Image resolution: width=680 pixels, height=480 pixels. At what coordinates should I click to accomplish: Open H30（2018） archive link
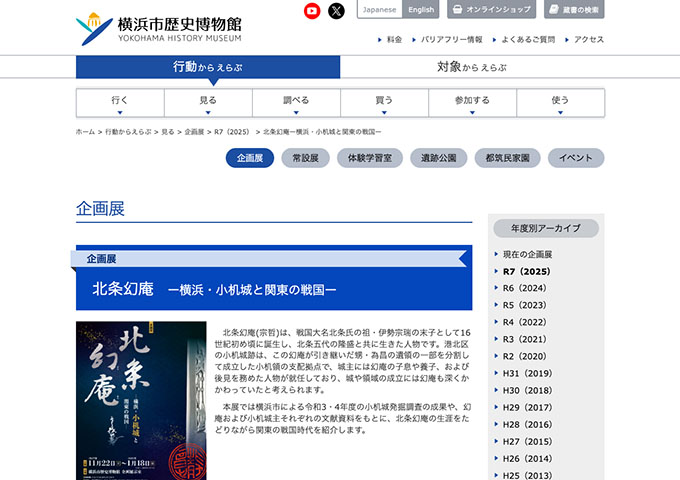pyautogui.click(x=527, y=390)
